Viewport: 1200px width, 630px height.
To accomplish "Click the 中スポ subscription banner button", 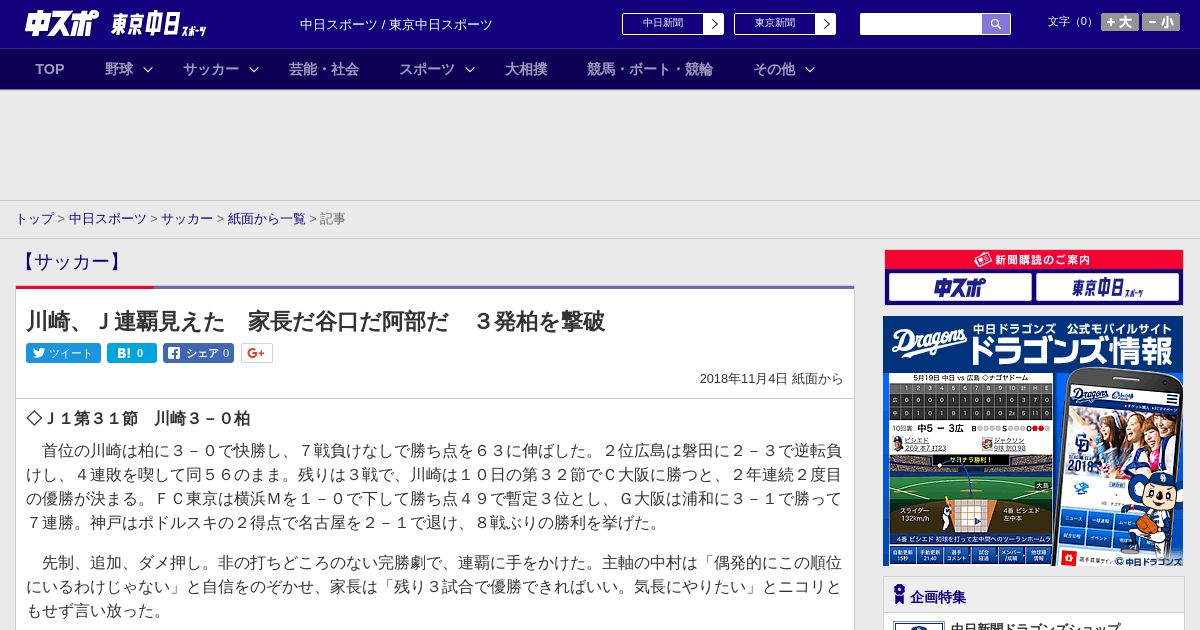I will (959, 288).
